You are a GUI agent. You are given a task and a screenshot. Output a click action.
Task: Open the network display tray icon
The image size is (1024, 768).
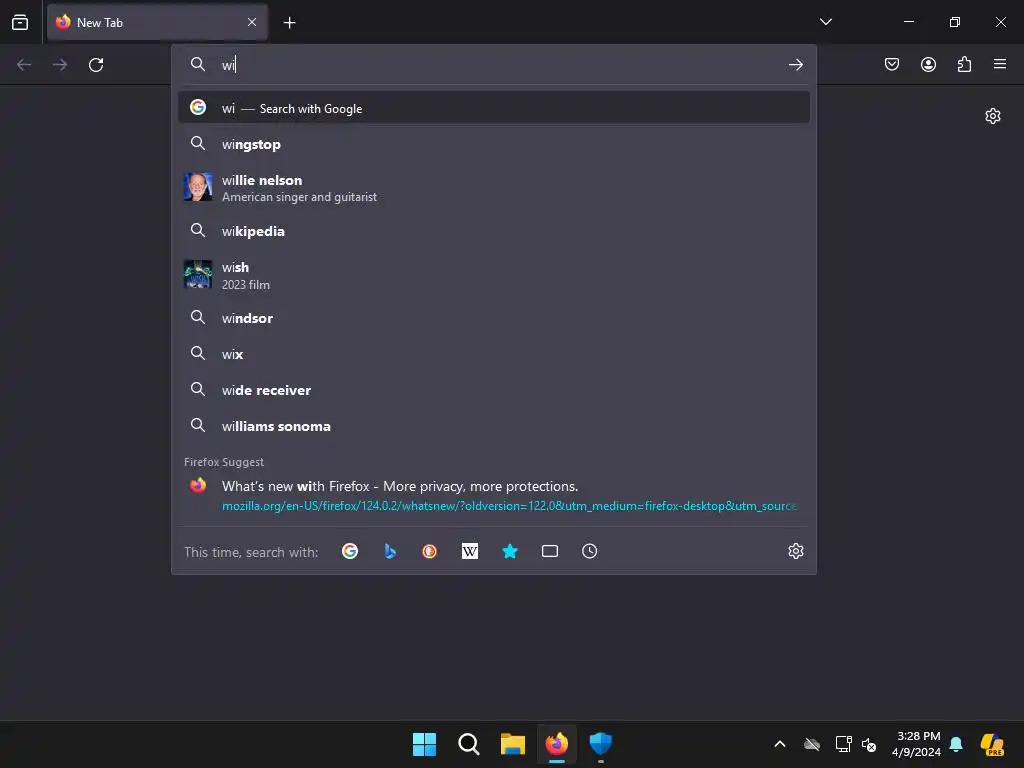[843, 744]
